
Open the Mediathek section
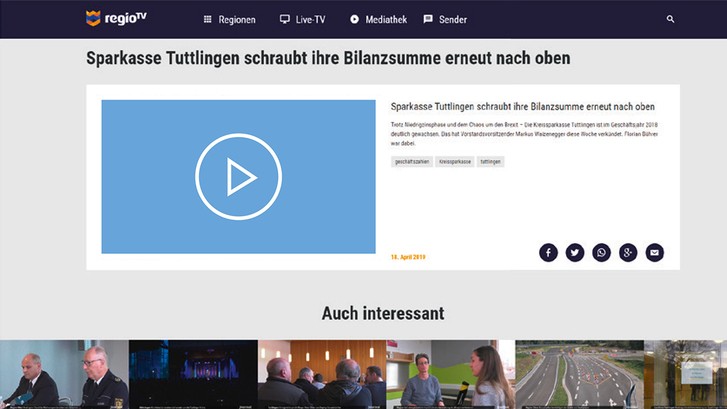pos(379,19)
